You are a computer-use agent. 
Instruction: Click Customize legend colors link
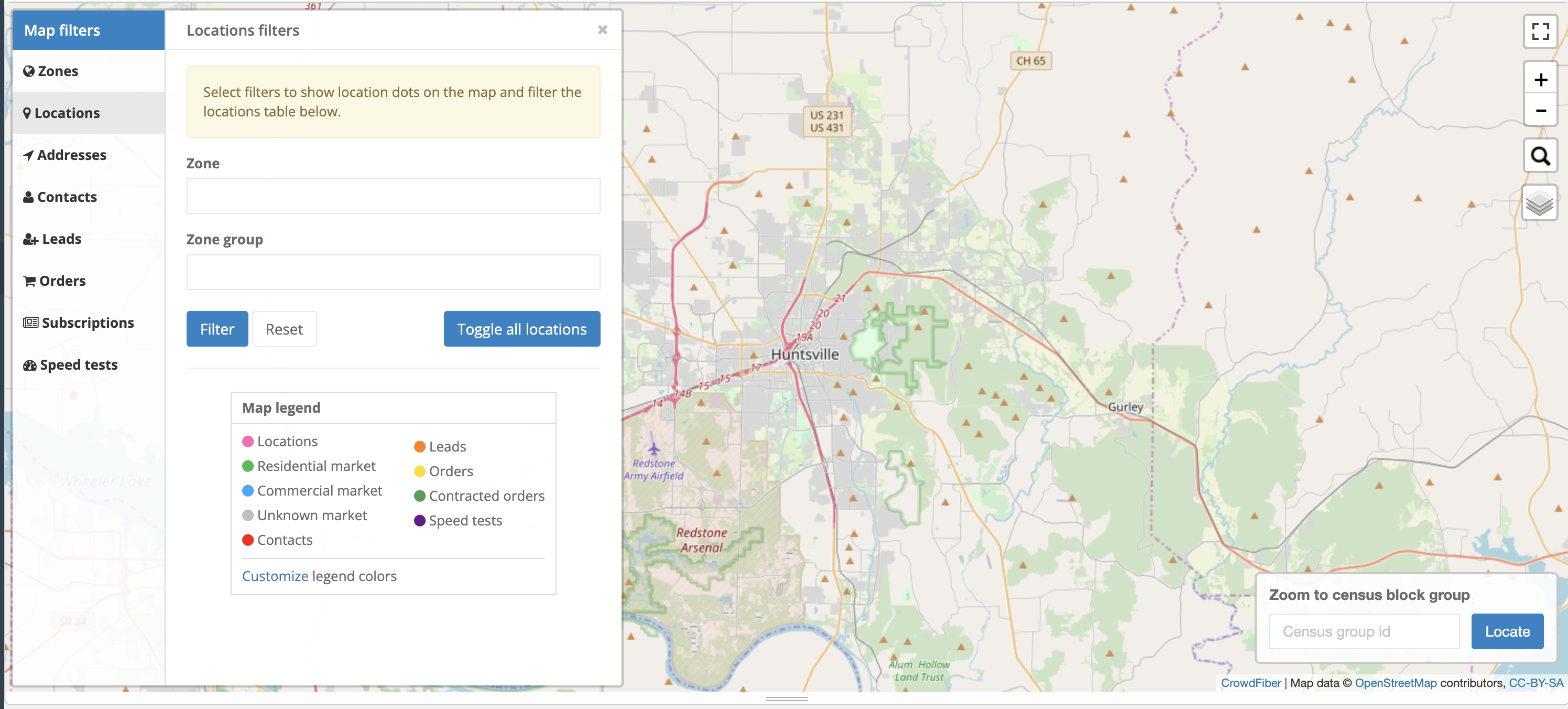[275, 576]
